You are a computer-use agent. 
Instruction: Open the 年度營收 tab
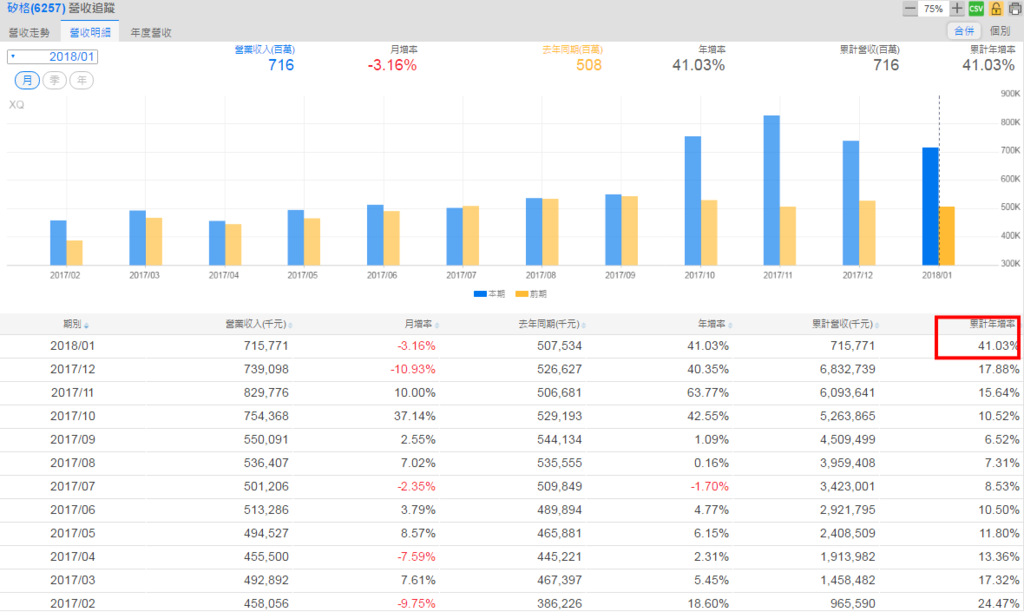(x=151, y=32)
